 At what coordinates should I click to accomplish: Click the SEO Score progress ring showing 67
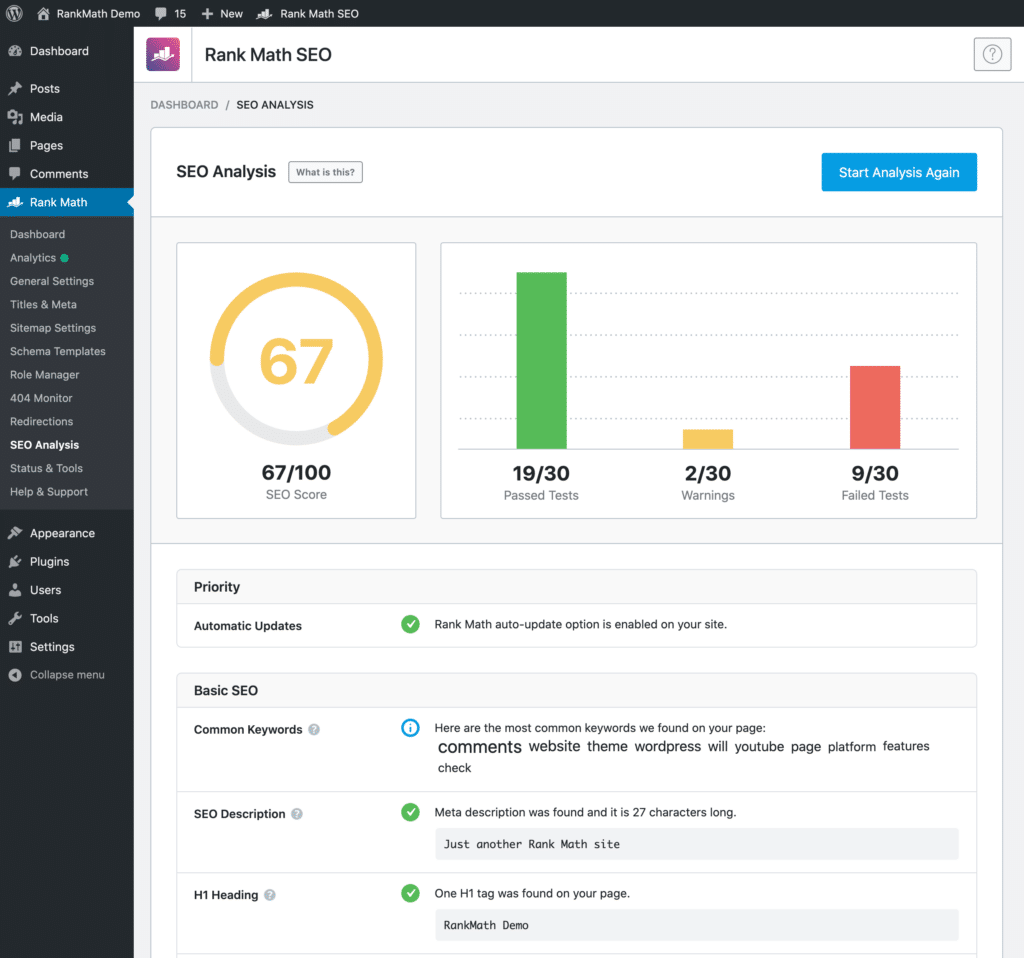(296, 358)
